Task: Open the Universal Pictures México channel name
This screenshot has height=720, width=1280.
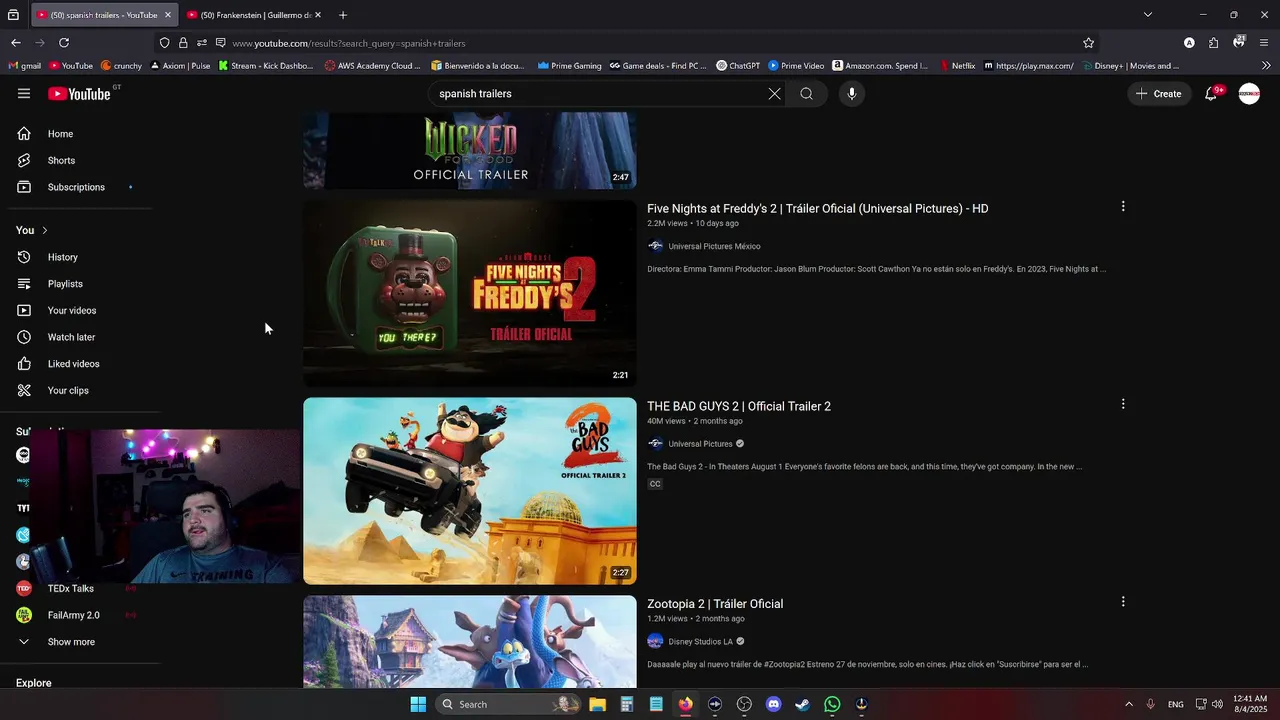Action: [714, 246]
